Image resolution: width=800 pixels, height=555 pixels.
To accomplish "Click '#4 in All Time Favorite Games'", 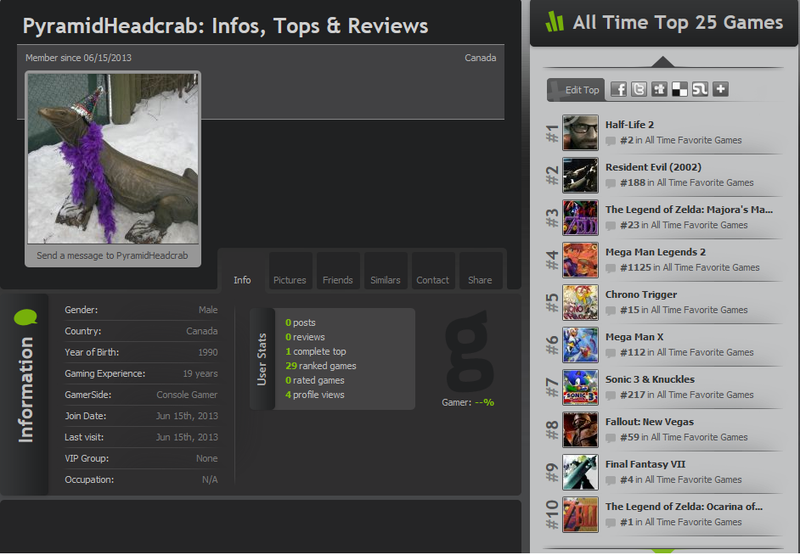I will point(681,480).
